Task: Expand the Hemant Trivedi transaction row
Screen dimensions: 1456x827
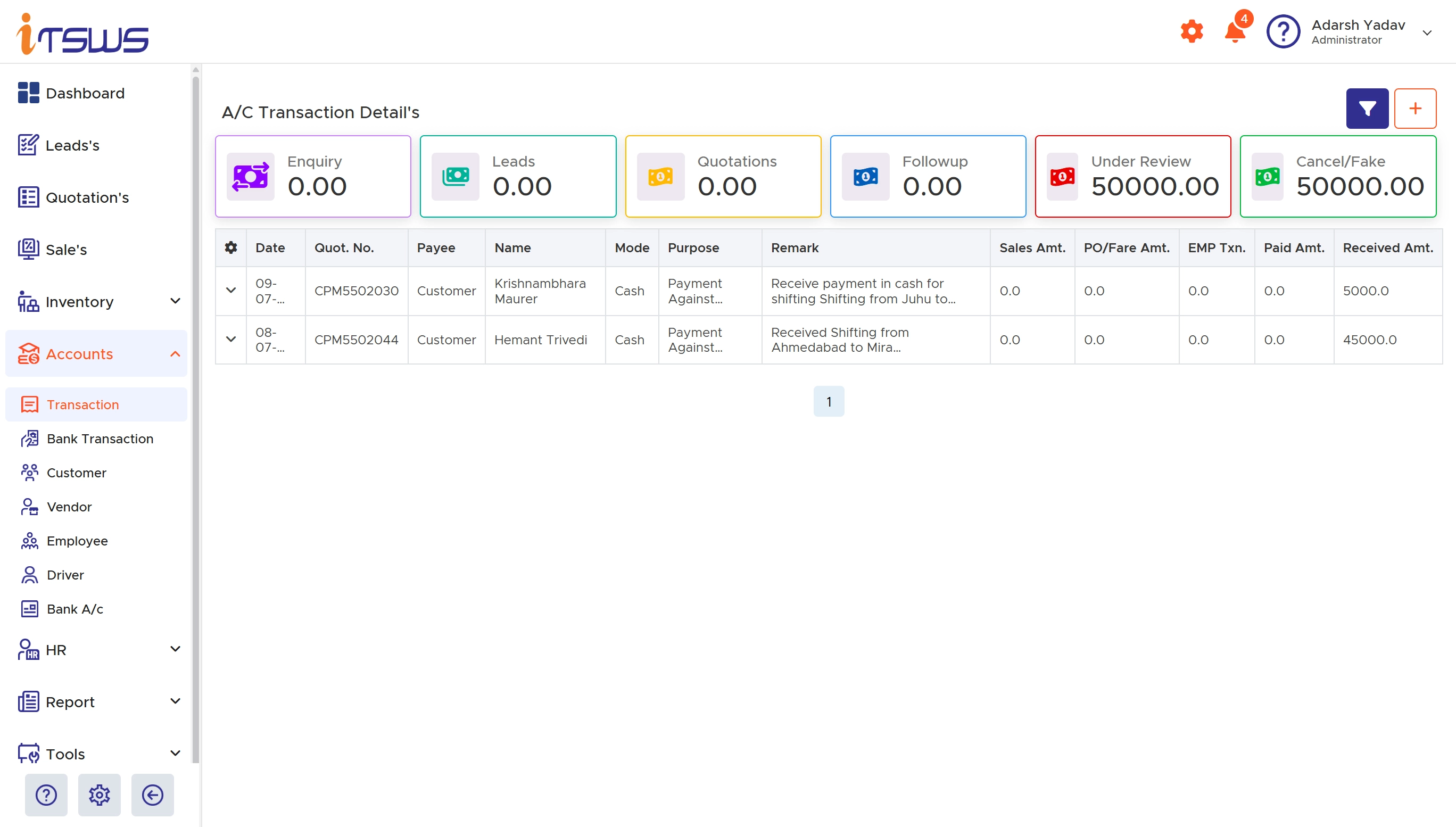Action: pos(230,339)
